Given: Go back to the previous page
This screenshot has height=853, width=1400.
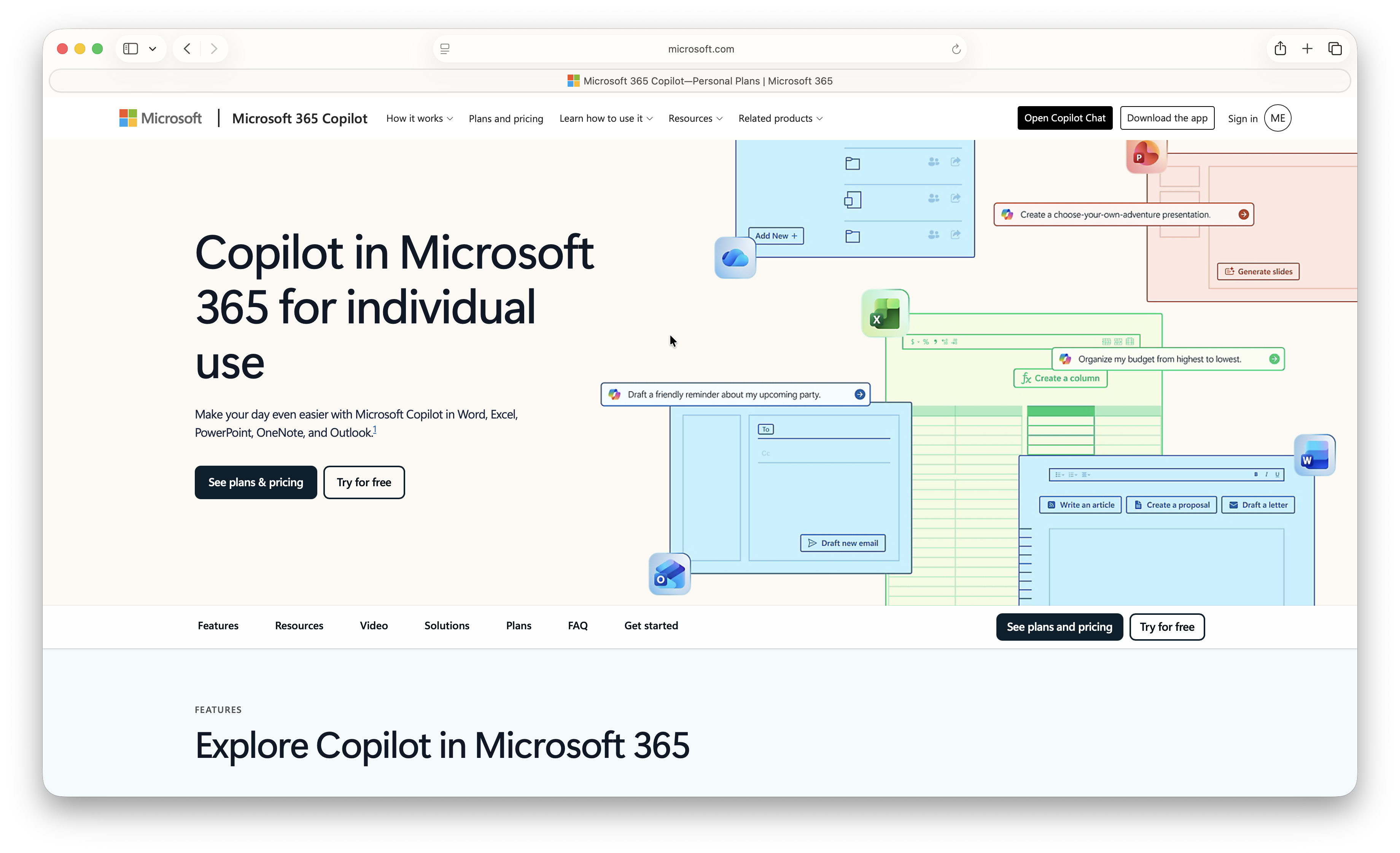Looking at the screenshot, I should (187, 49).
